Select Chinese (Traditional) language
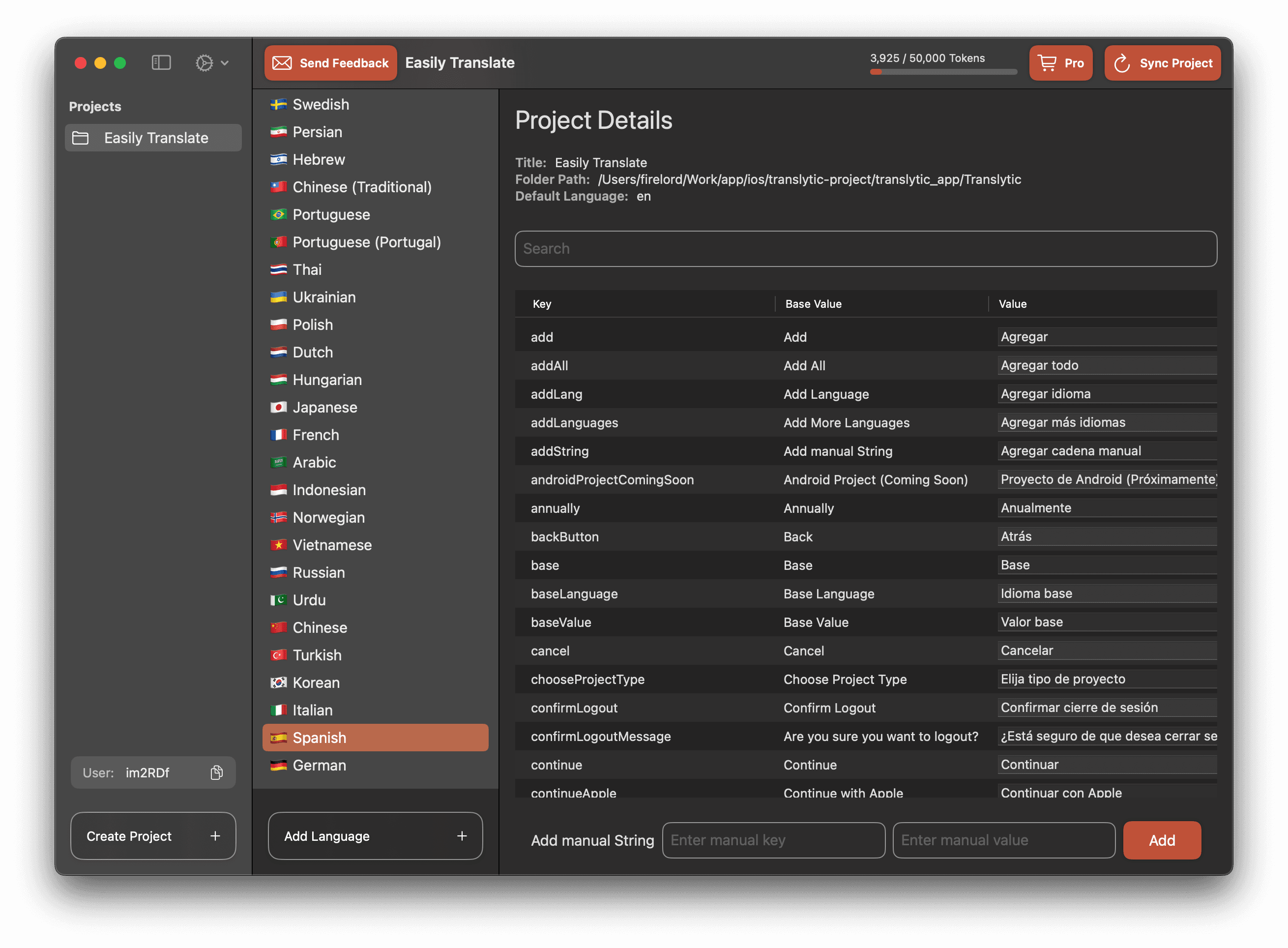The width and height of the screenshot is (1288, 948). pos(375,187)
